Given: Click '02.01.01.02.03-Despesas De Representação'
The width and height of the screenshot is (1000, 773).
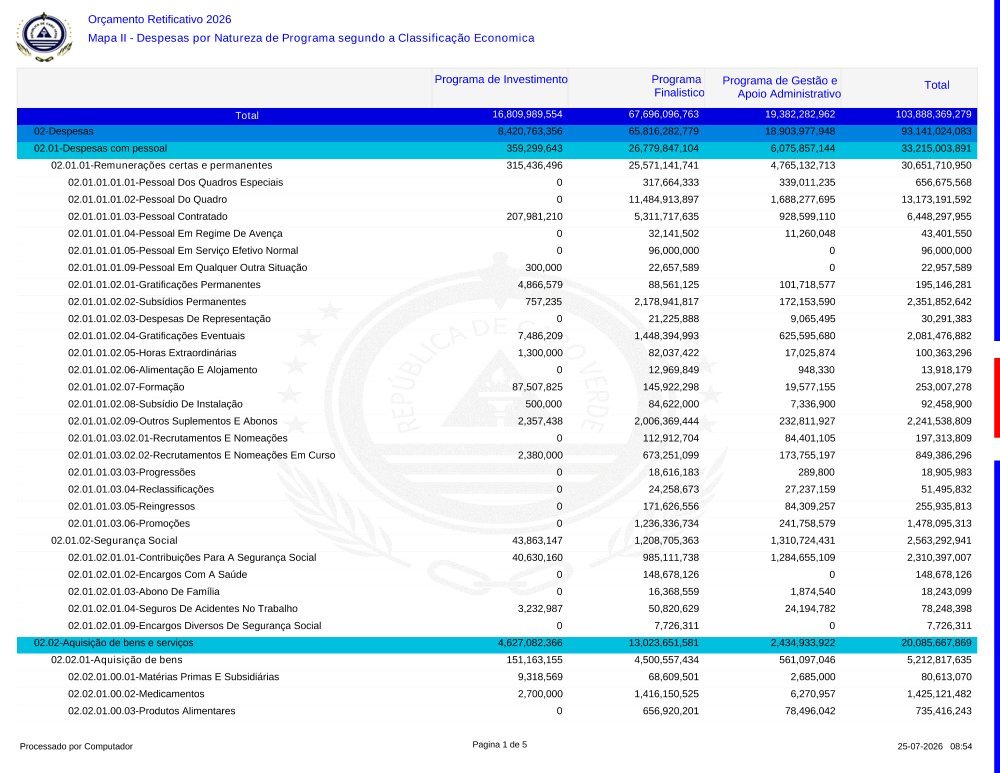Looking at the screenshot, I should point(169,319).
